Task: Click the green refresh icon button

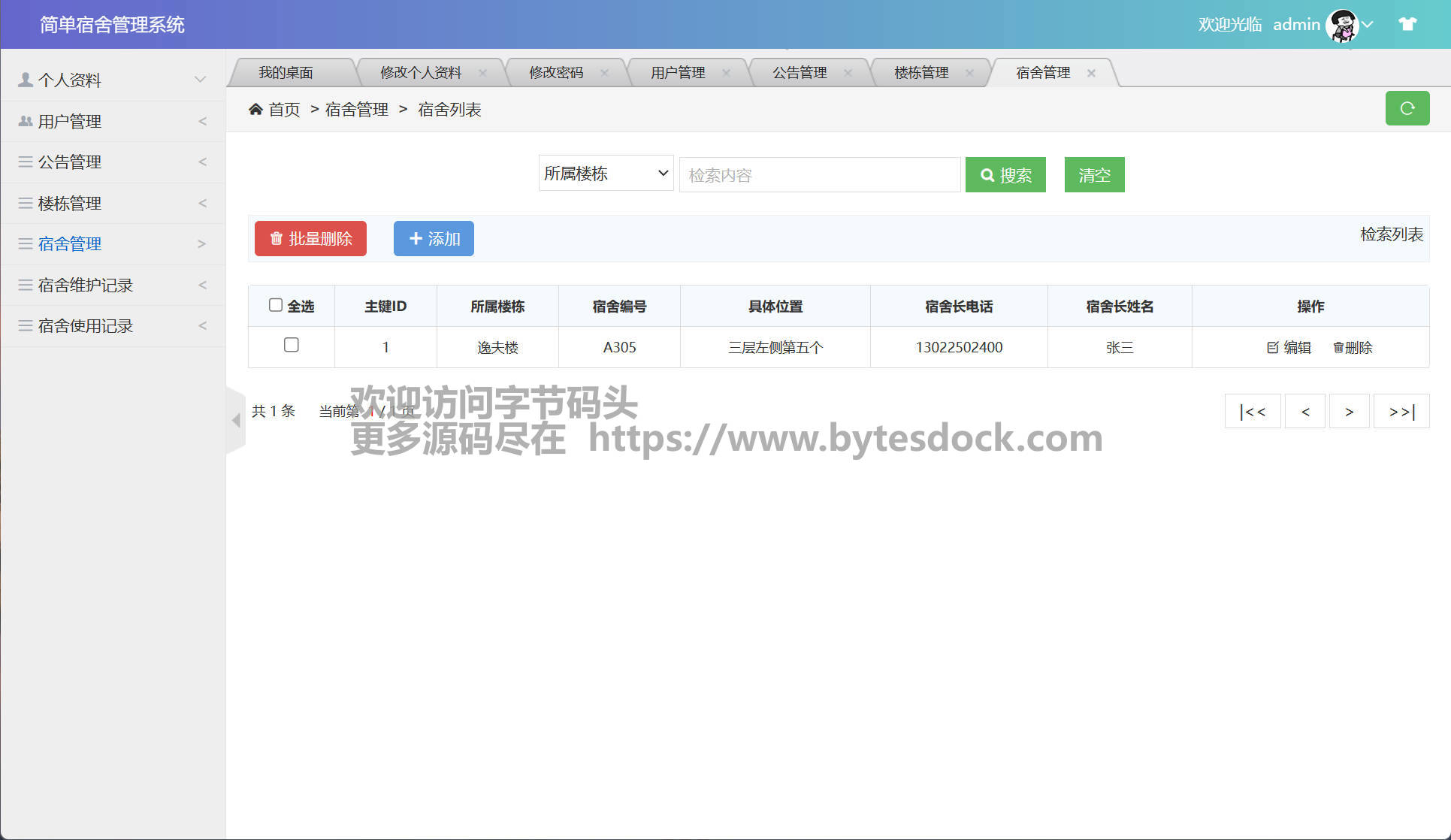Action: [x=1407, y=108]
